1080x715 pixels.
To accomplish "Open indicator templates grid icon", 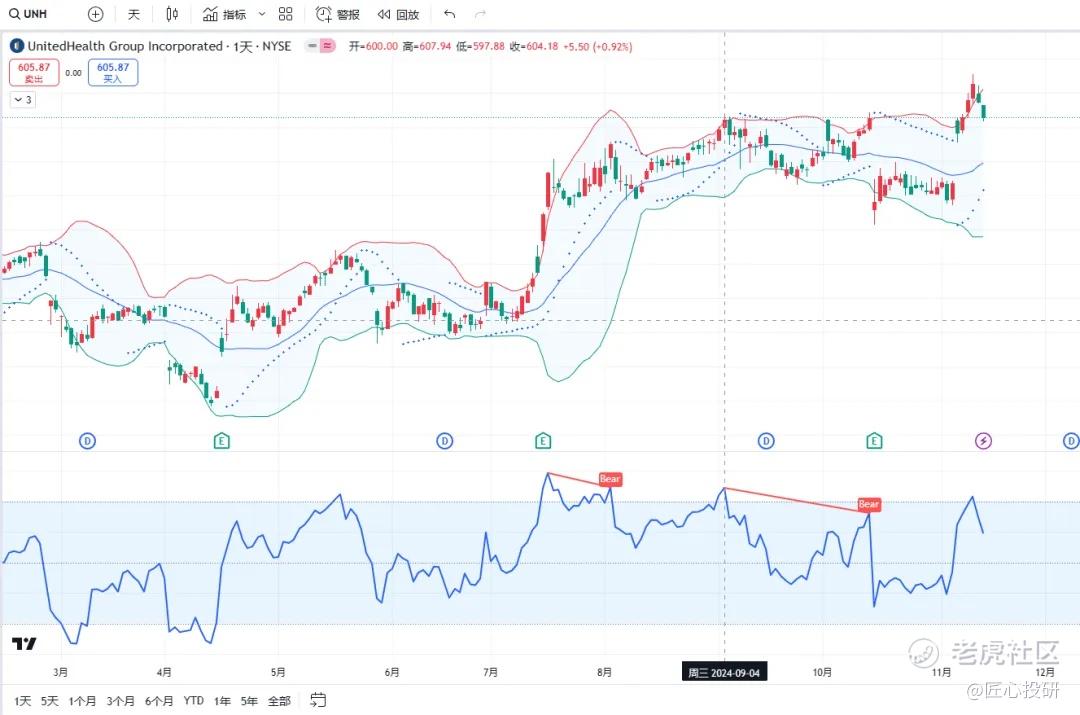I will 286,14.
